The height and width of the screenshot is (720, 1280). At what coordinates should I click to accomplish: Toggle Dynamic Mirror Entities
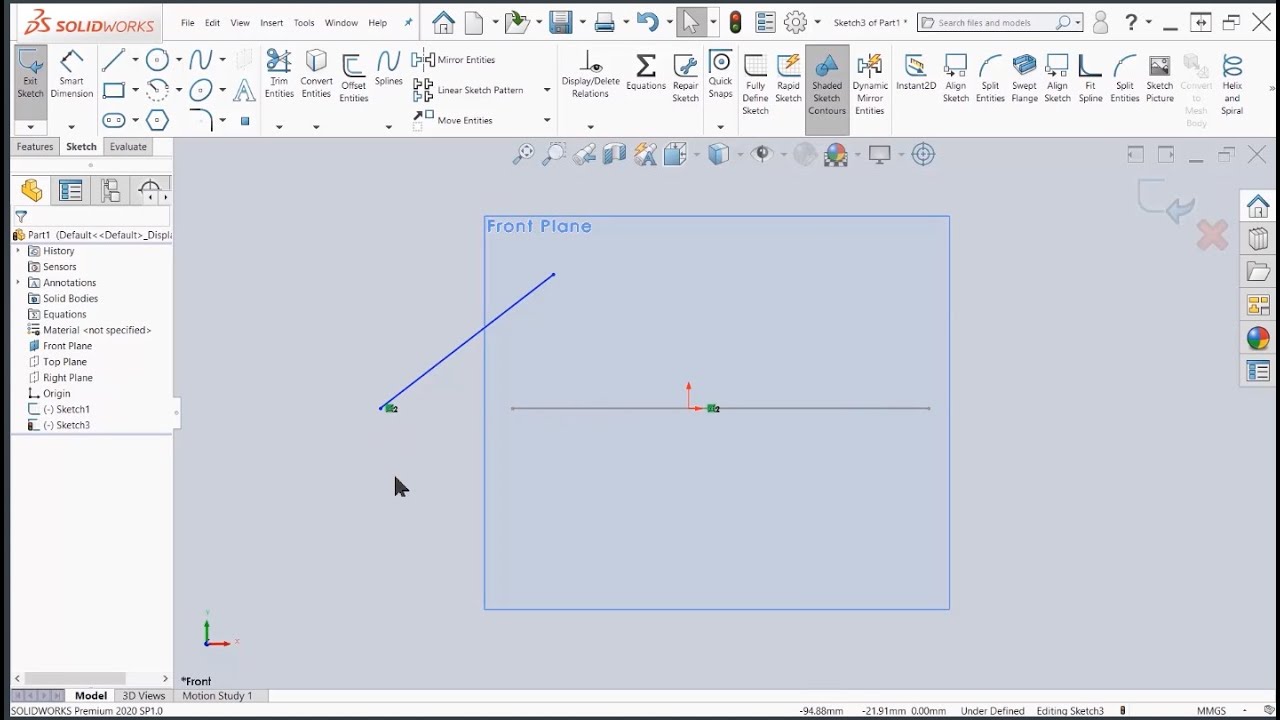[870, 84]
